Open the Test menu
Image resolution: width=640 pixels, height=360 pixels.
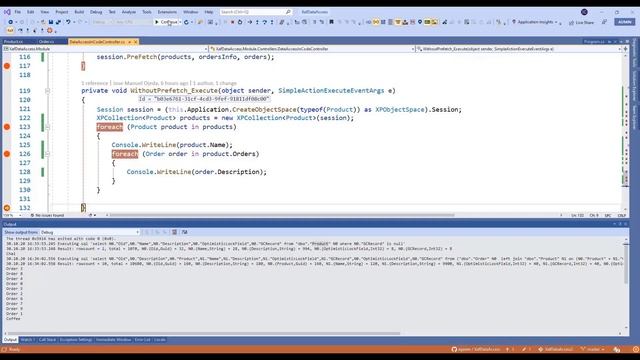(x=112, y=12)
